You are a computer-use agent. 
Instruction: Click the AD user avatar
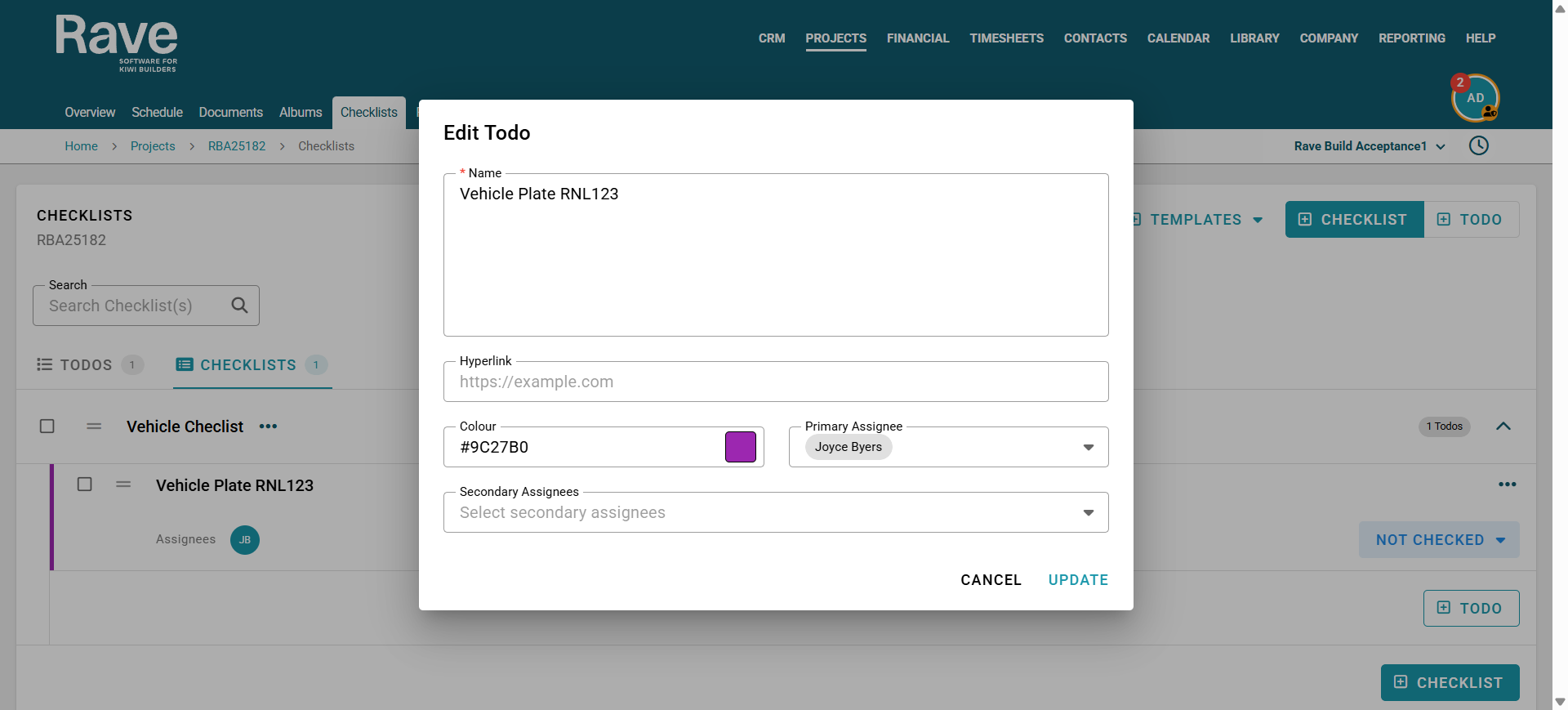click(1475, 98)
